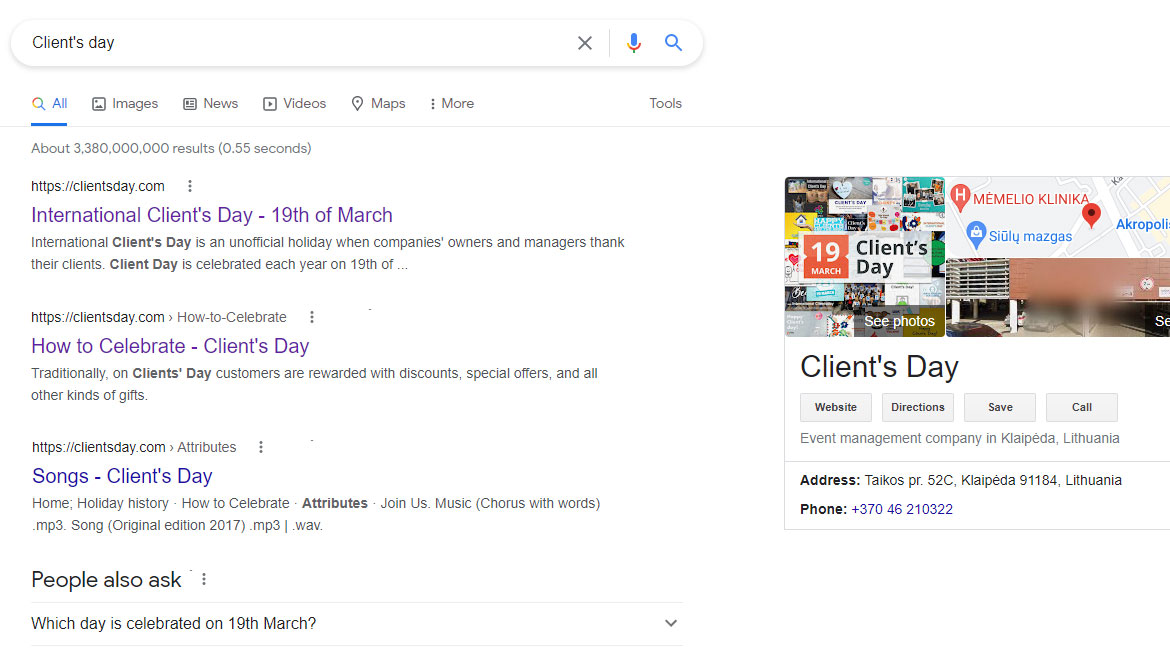Open three-dot menu beside Attributes result URL
The image size is (1170, 660).
261,447
